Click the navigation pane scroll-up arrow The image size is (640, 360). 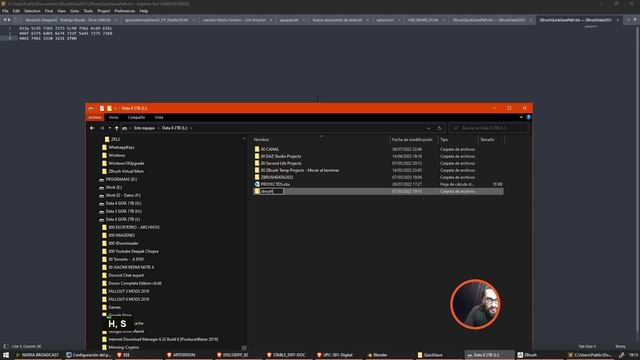244,139
